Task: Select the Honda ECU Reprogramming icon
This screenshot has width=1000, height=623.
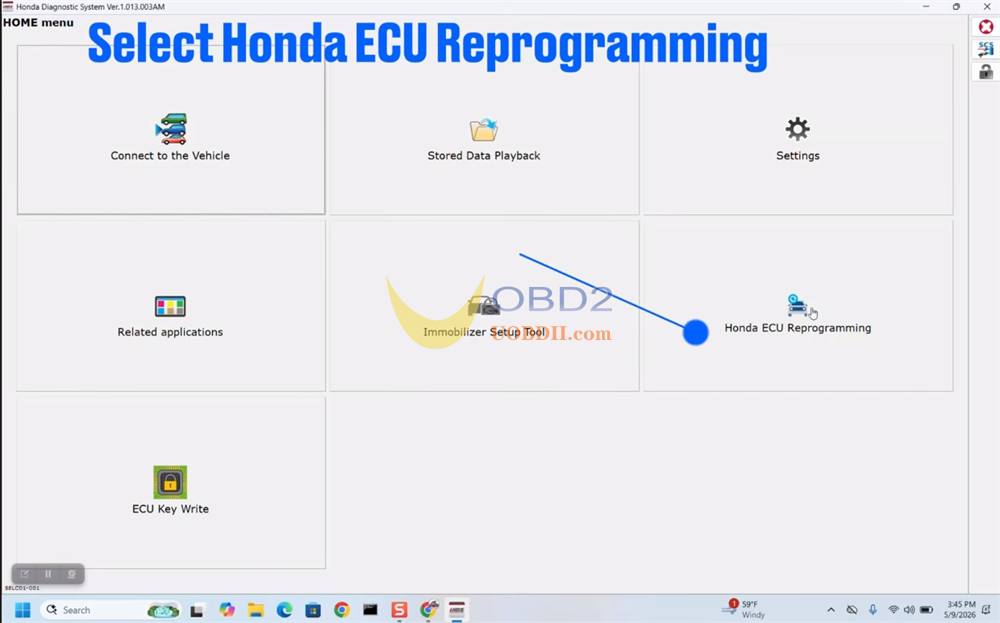Action: (798, 305)
